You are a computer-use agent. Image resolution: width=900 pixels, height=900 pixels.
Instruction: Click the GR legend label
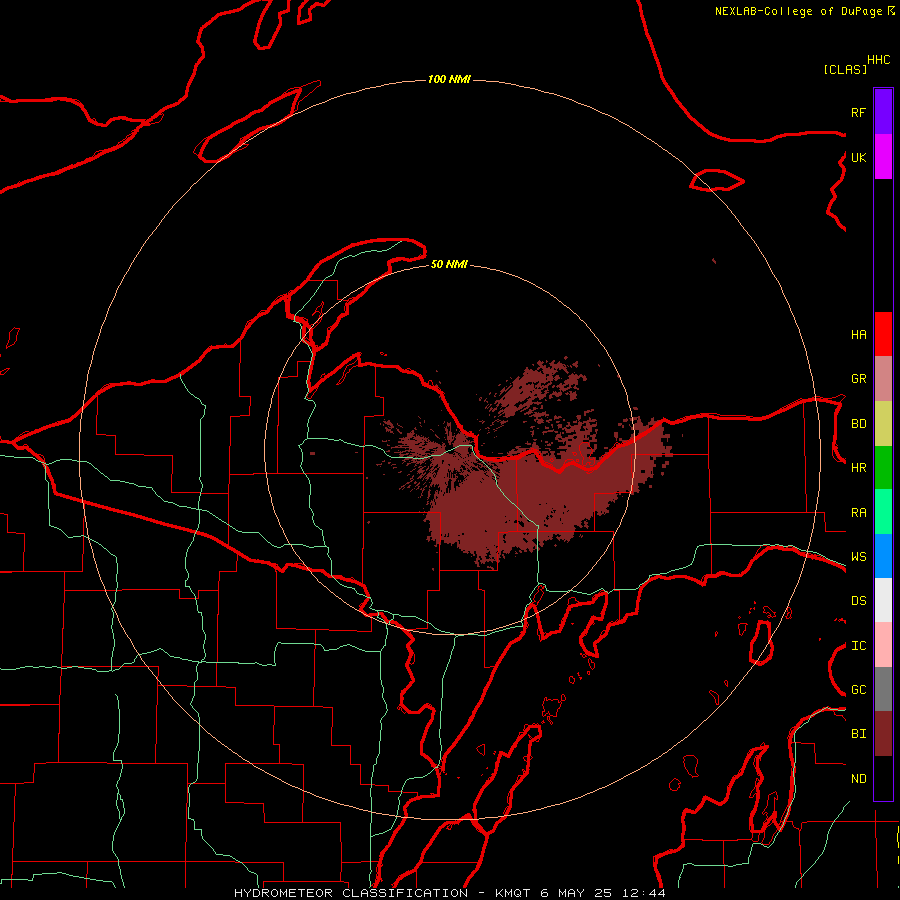tap(858, 379)
